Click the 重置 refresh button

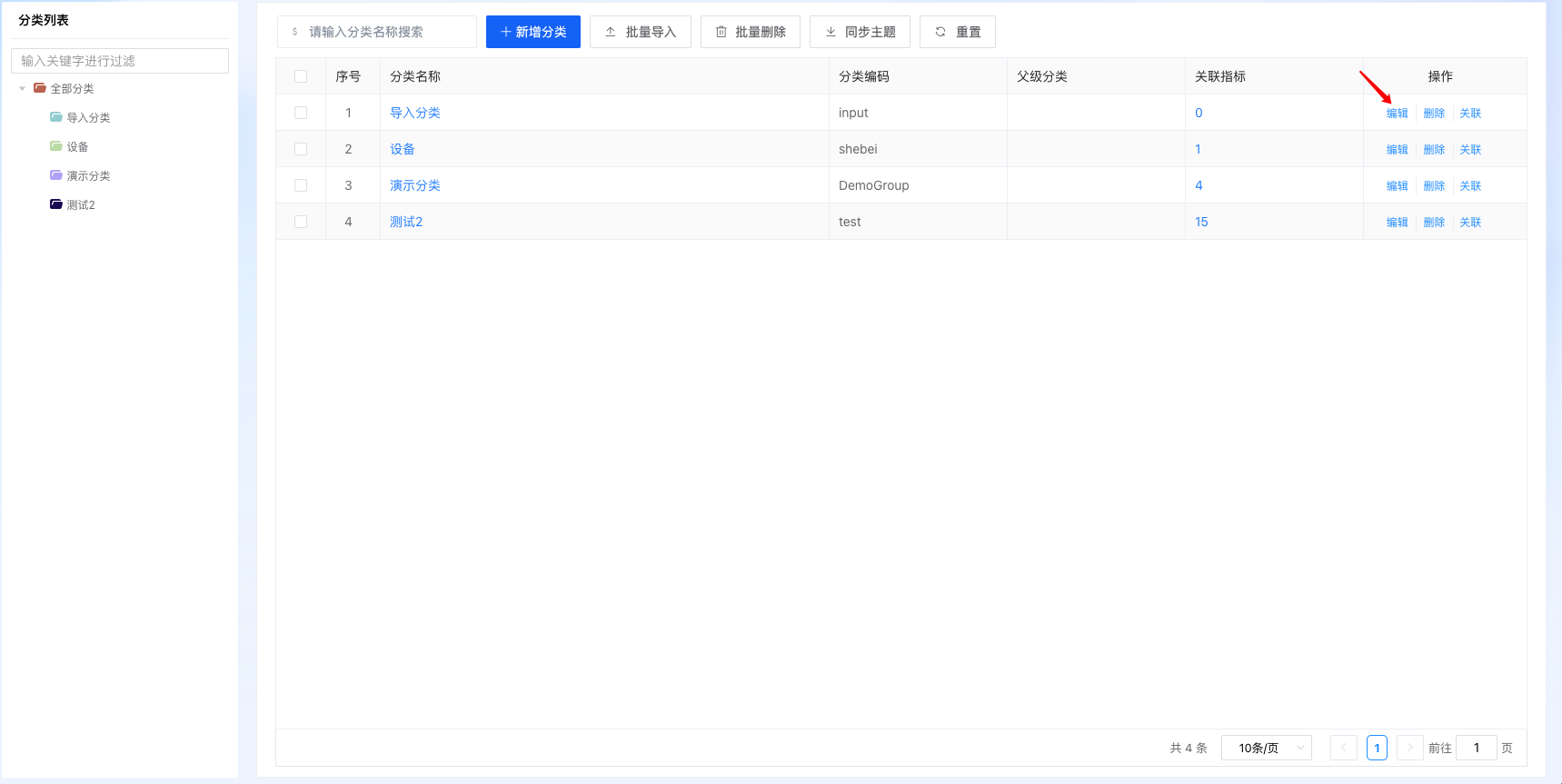pyautogui.click(x=957, y=32)
